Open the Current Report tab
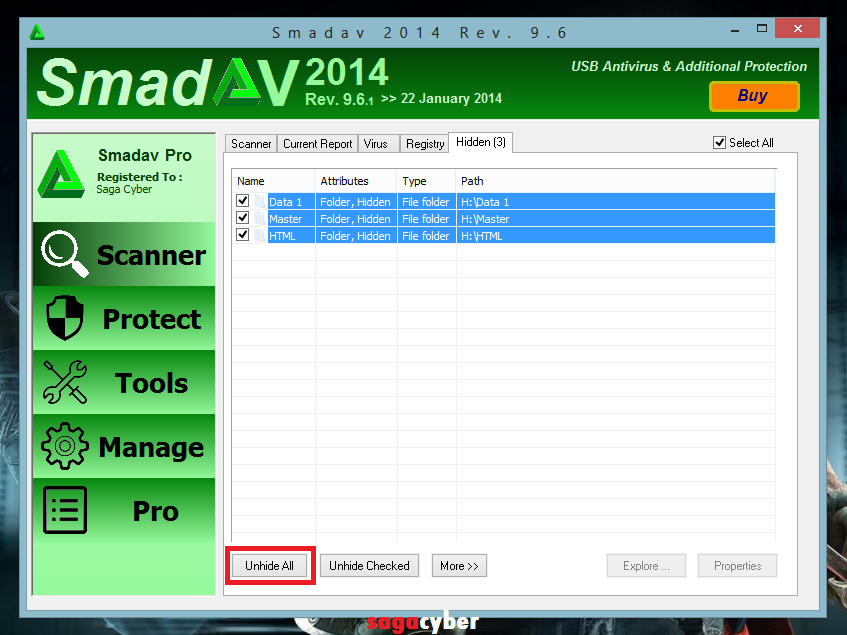847x635 pixels. point(318,144)
